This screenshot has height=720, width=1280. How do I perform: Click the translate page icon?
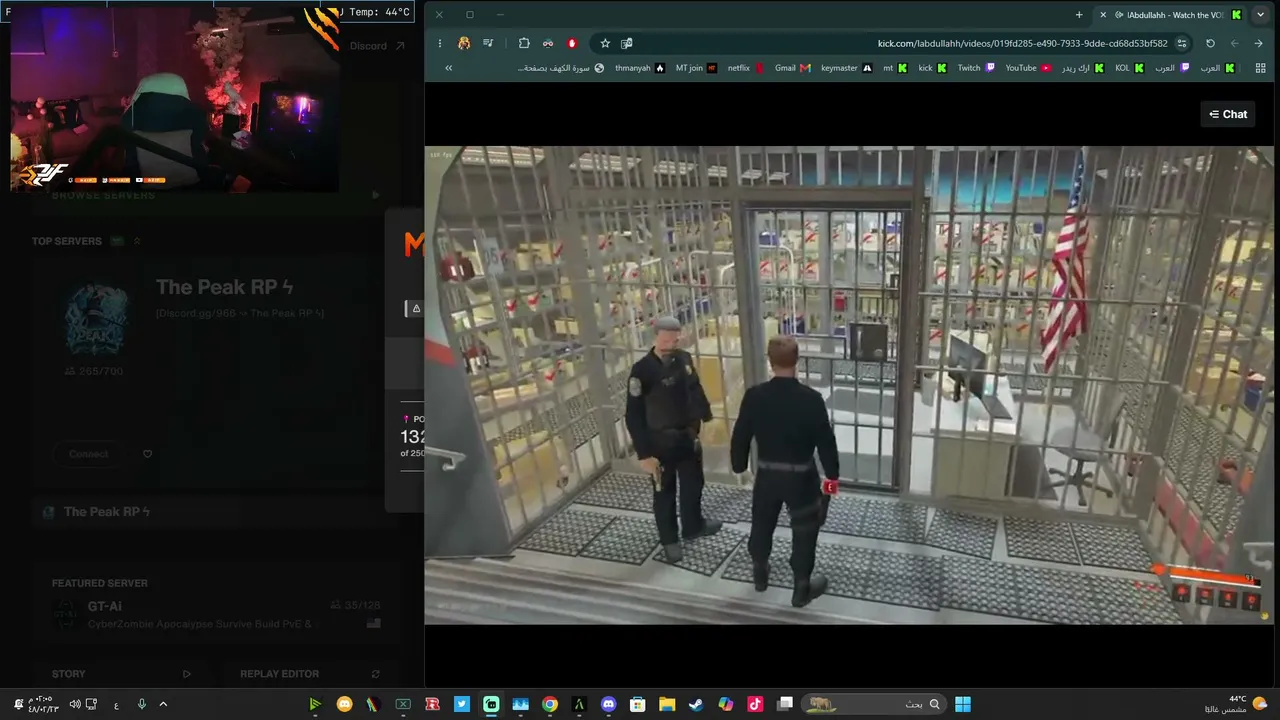627,43
